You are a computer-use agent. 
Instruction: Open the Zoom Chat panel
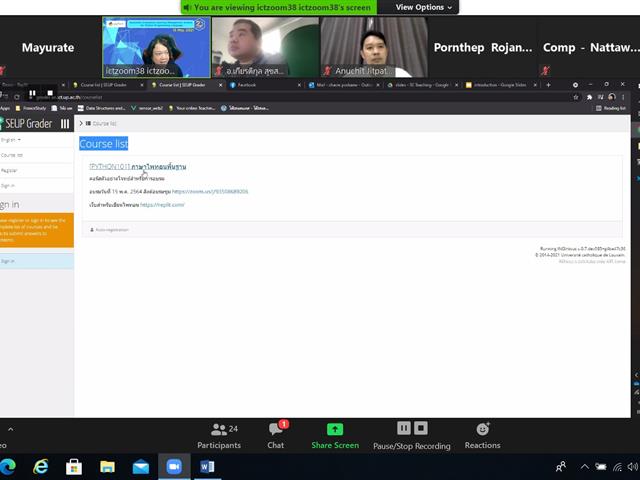click(276, 436)
